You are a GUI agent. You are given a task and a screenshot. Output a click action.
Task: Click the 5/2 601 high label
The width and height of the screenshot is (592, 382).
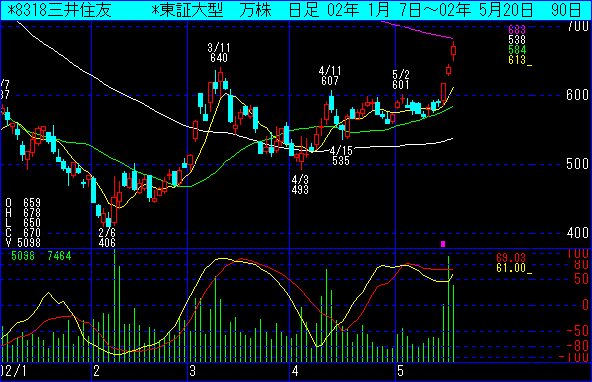[401, 80]
